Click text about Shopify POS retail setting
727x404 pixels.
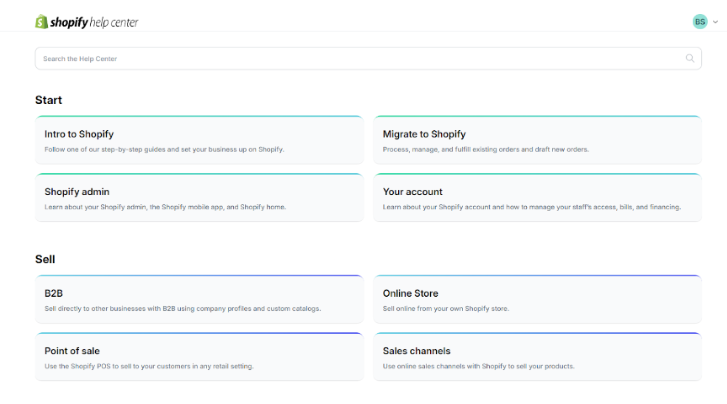(x=149, y=366)
